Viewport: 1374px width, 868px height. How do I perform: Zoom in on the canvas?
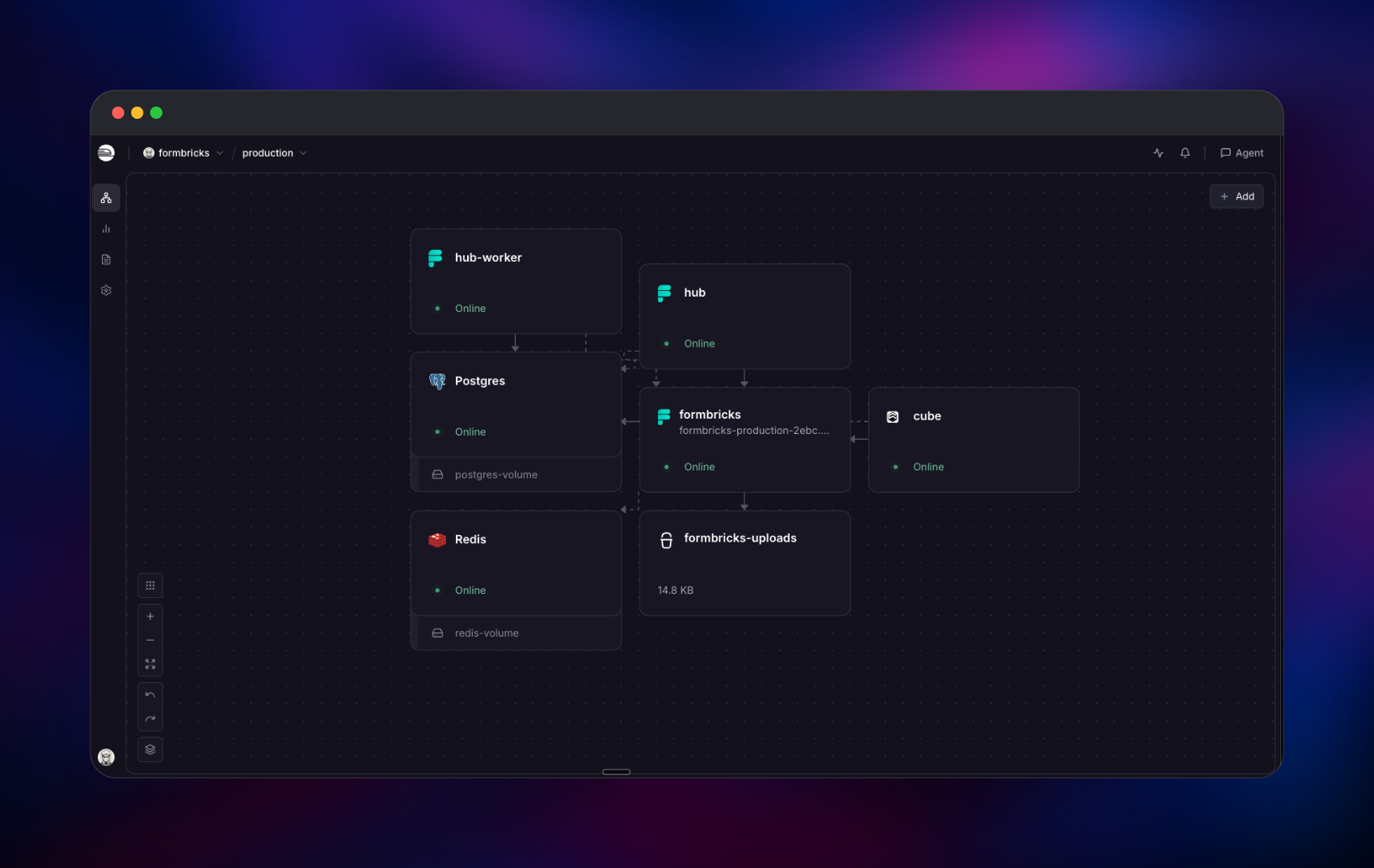pos(150,617)
